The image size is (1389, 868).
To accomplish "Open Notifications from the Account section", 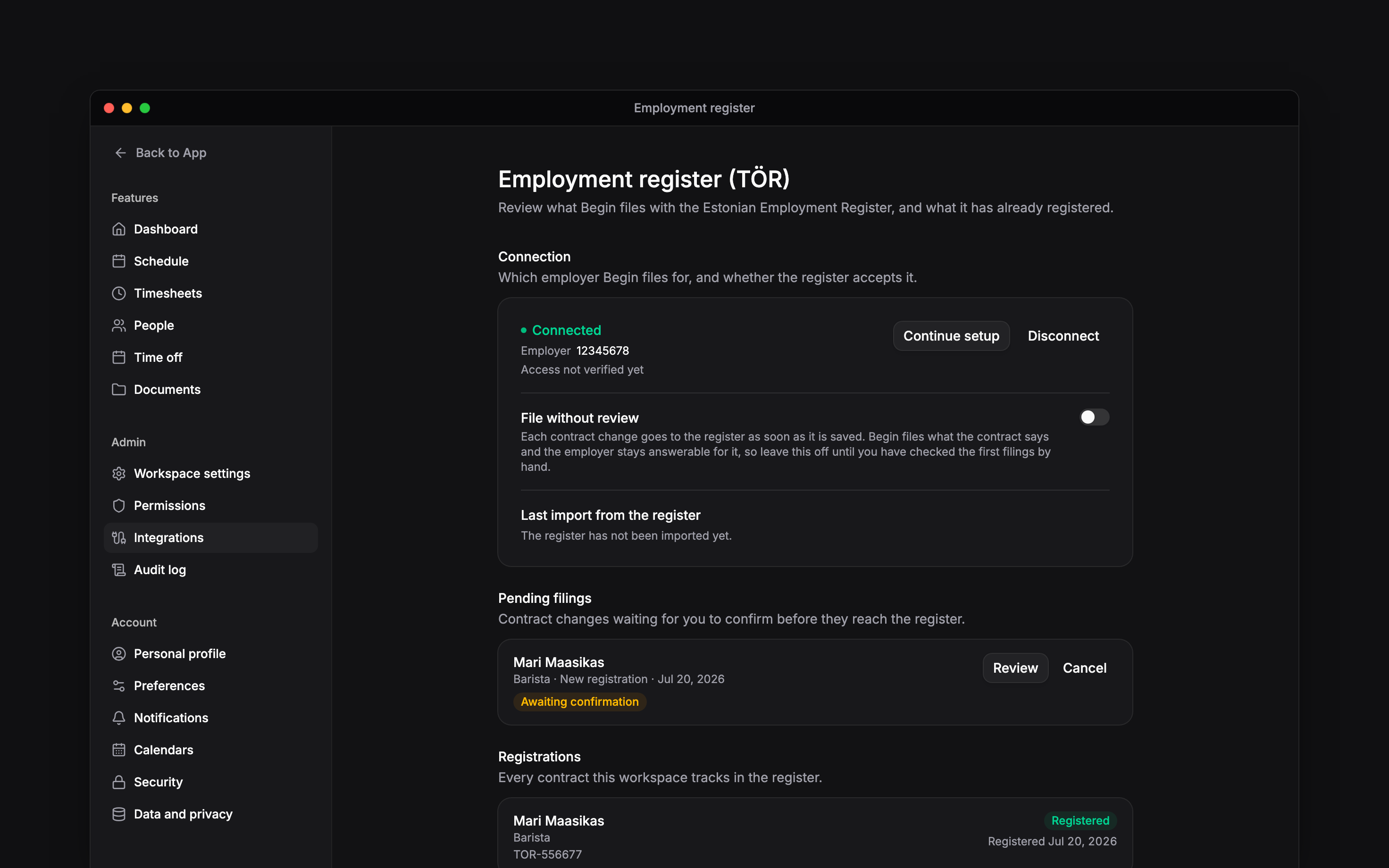I will pos(210,718).
